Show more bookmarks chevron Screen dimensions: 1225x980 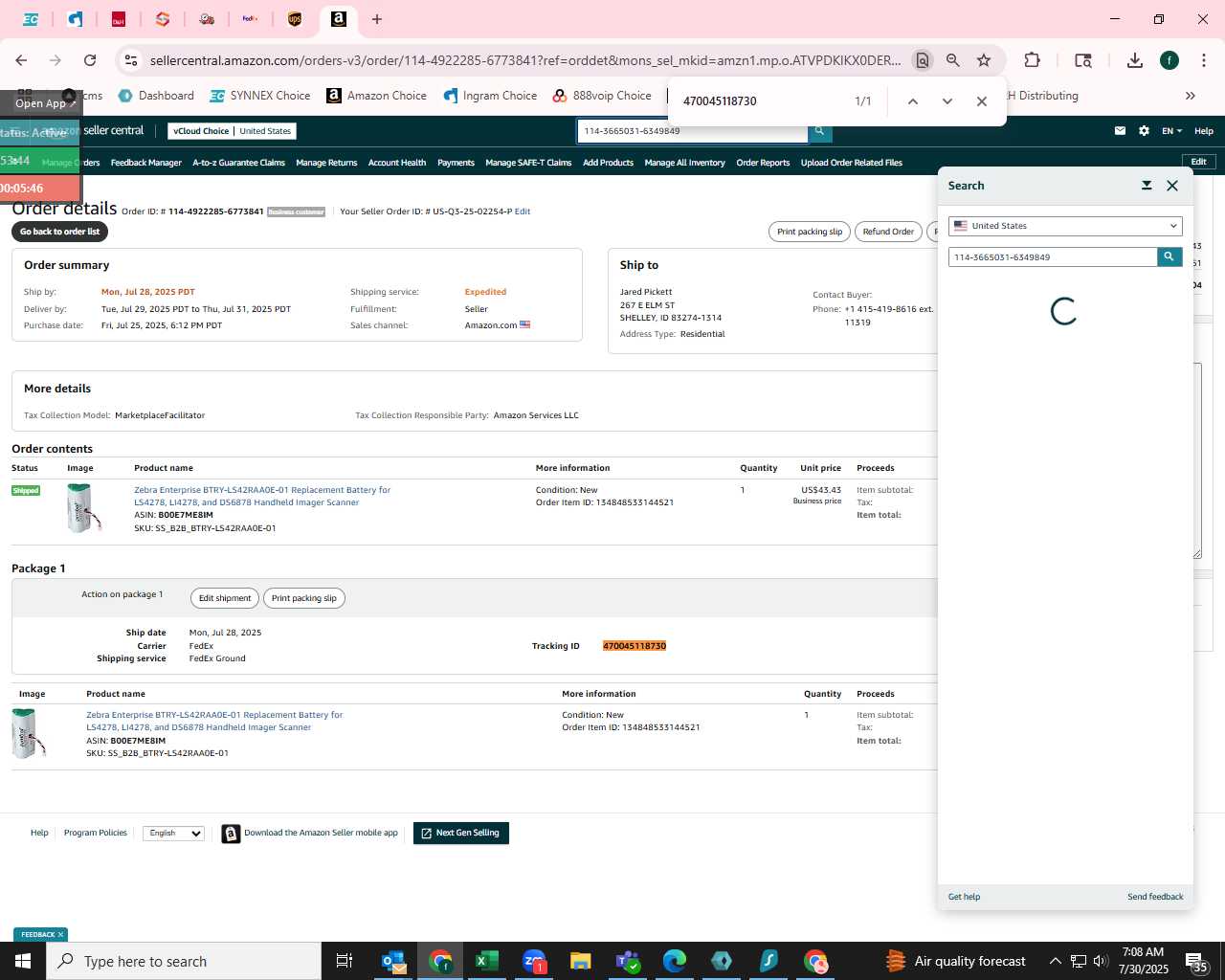(1191, 96)
